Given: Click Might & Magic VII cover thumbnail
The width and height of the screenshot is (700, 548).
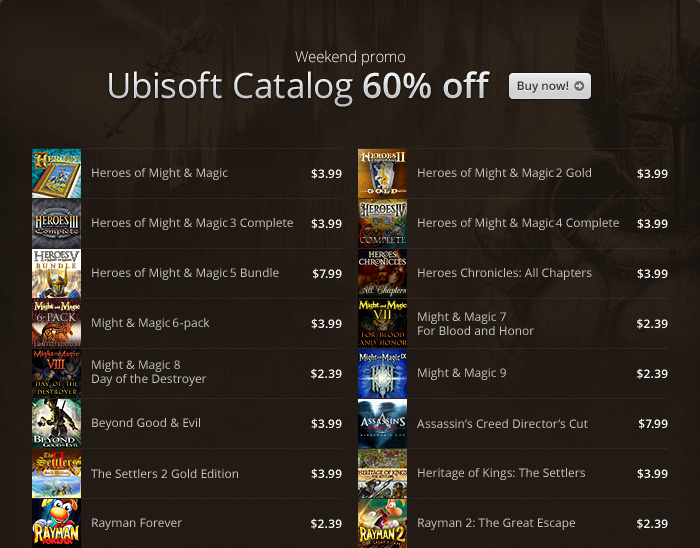Looking at the screenshot, I should coord(383,324).
